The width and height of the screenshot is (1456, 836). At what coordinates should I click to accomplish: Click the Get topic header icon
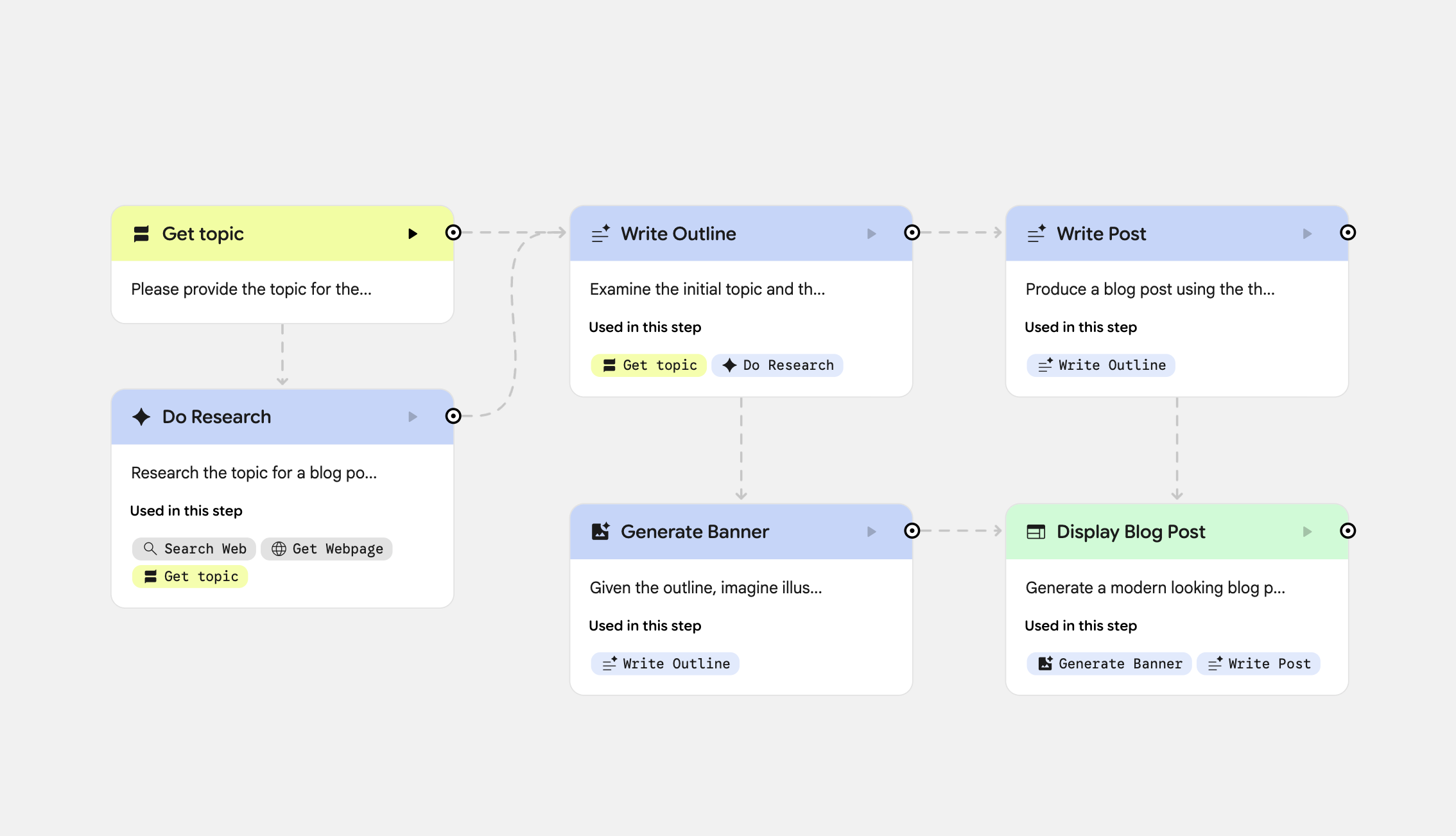141,234
